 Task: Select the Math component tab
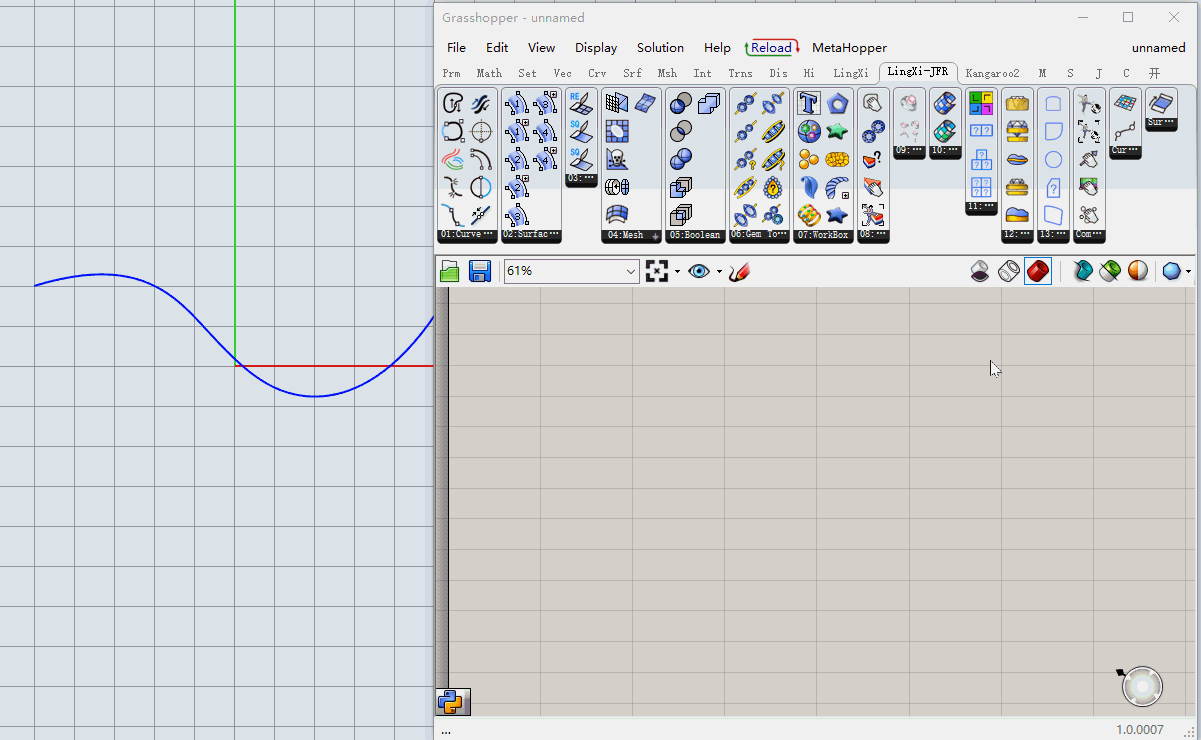pyautogui.click(x=489, y=74)
